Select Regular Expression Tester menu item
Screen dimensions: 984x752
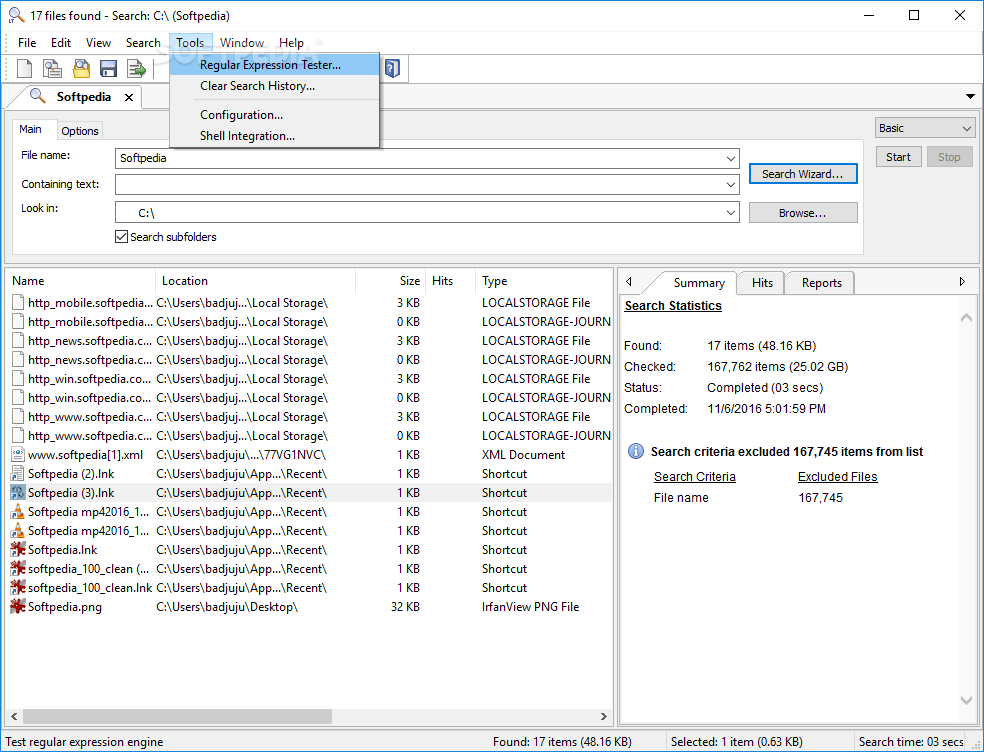[274, 65]
